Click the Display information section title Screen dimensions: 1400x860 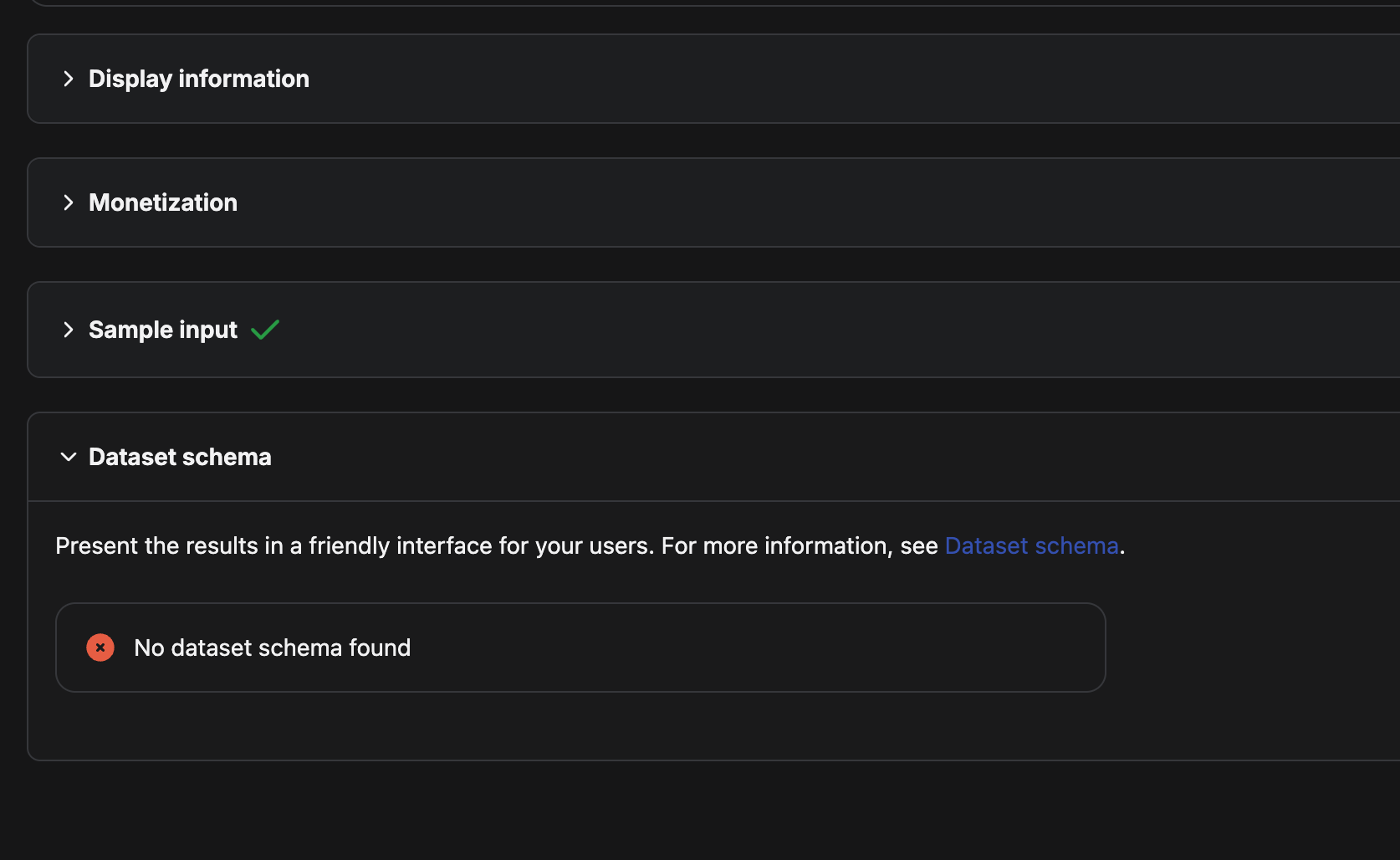coord(199,79)
